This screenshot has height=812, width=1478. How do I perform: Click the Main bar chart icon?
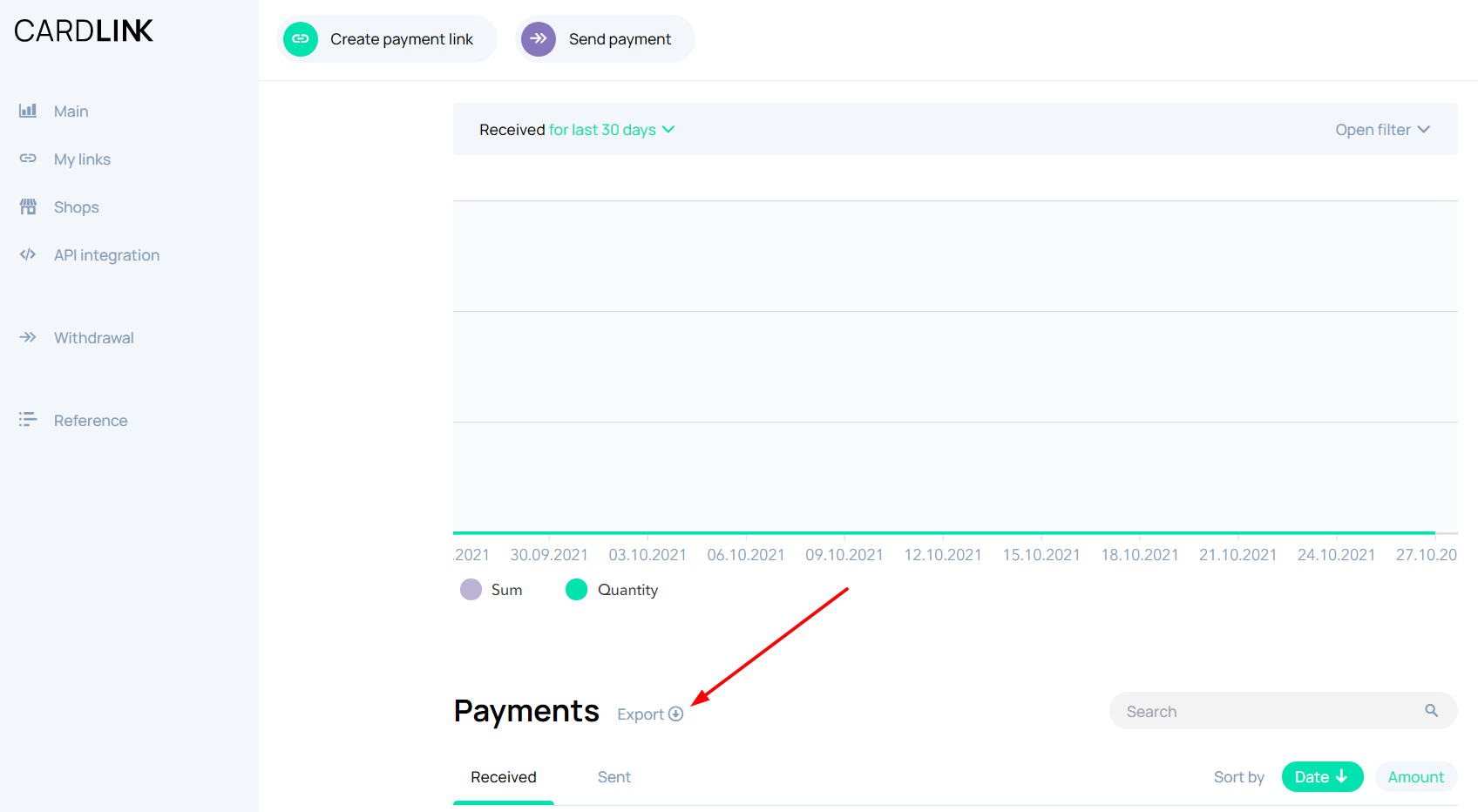click(x=28, y=111)
